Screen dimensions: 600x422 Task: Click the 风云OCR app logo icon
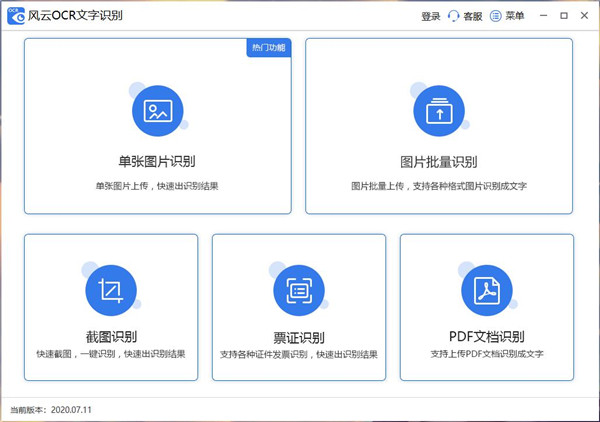[x=16, y=16]
